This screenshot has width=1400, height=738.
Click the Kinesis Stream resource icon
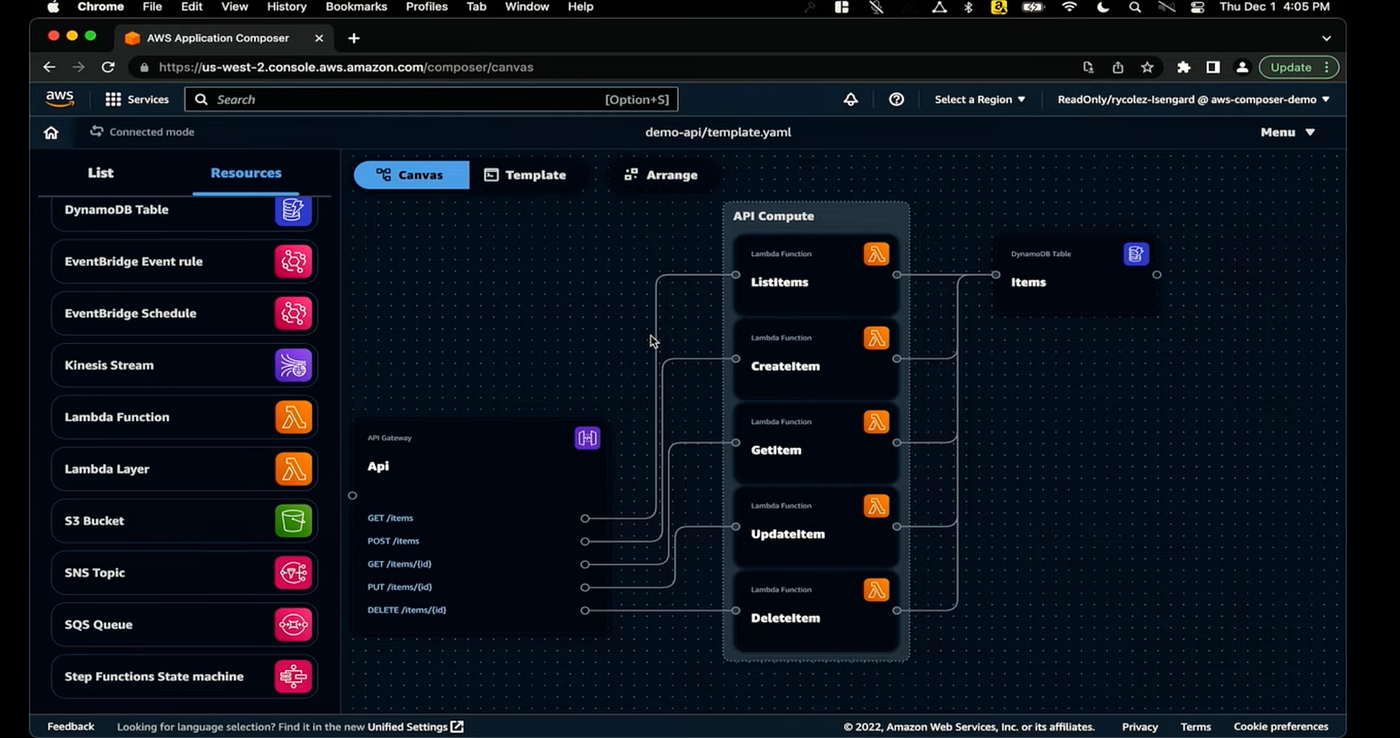293,366
